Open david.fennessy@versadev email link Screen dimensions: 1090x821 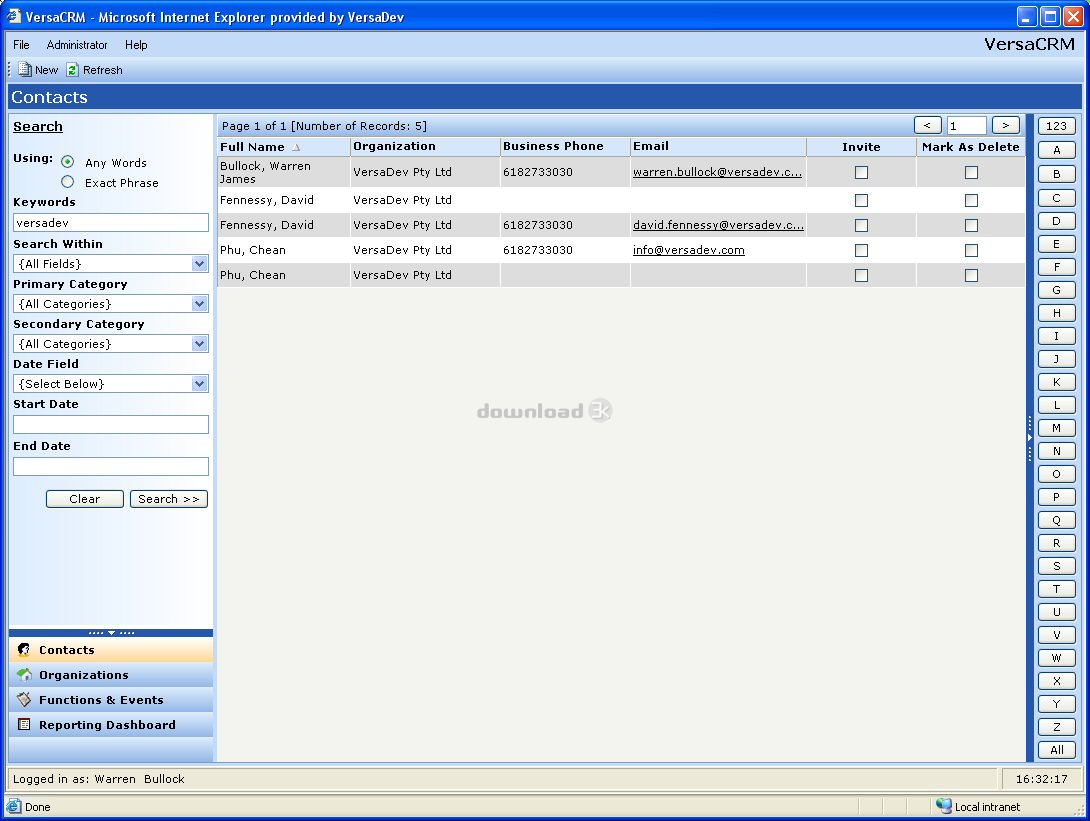tap(718, 225)
